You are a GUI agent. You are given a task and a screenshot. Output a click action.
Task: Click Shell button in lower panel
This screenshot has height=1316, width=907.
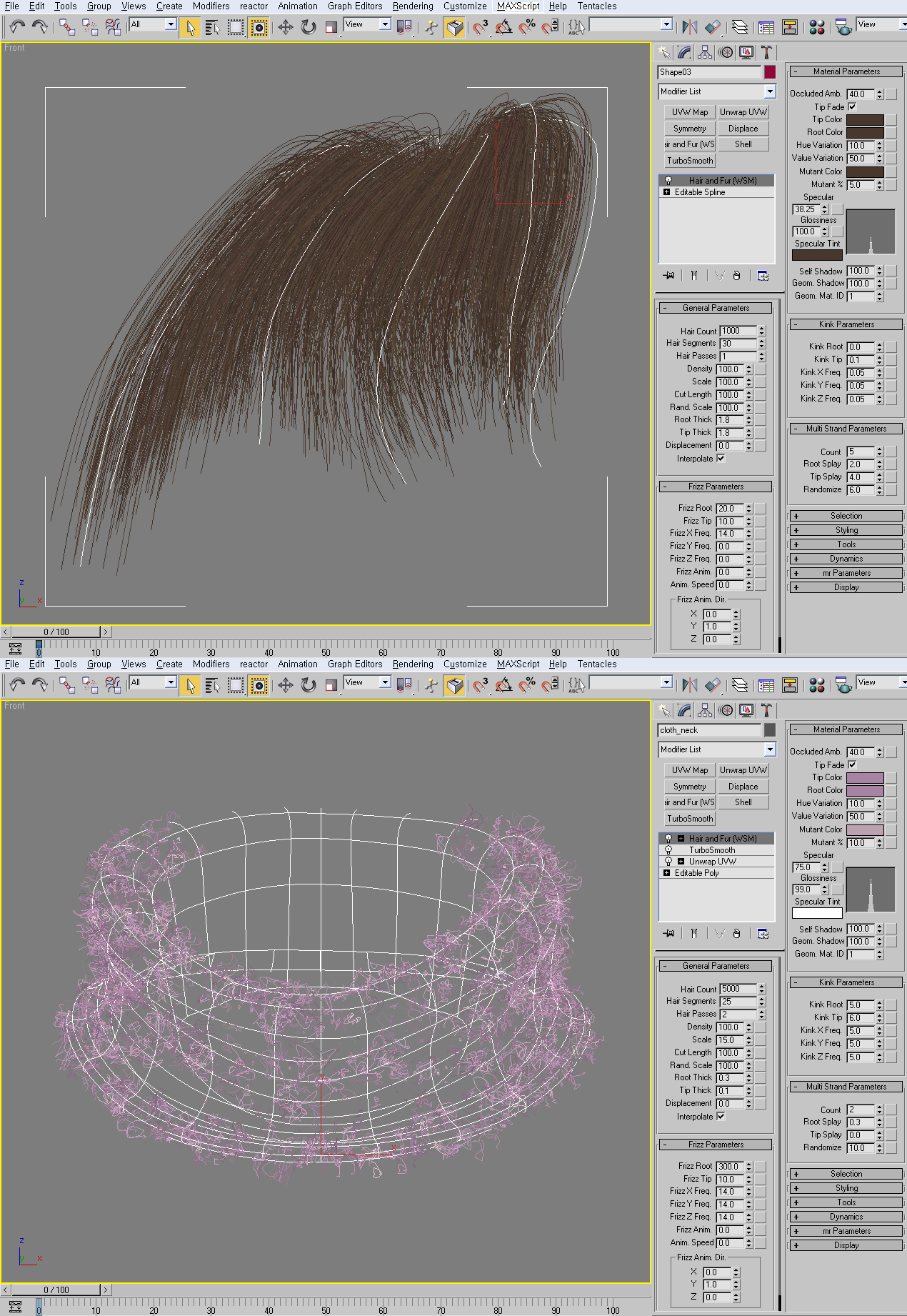click(x=743, y=802)
